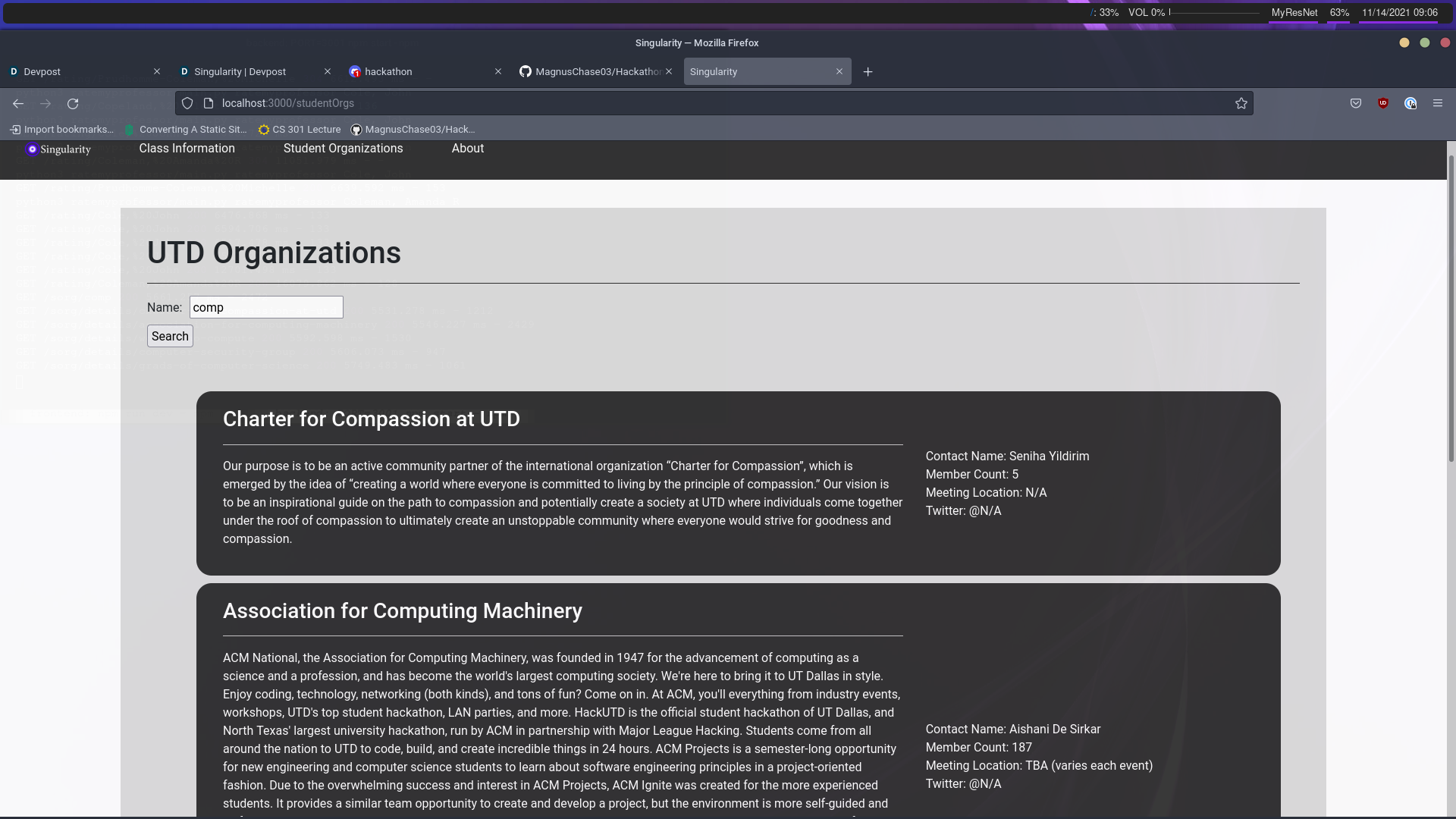Viewport: 1456px width, 819px height.
Task: Click the tracking protection shield icon
Action: (187, 103)
